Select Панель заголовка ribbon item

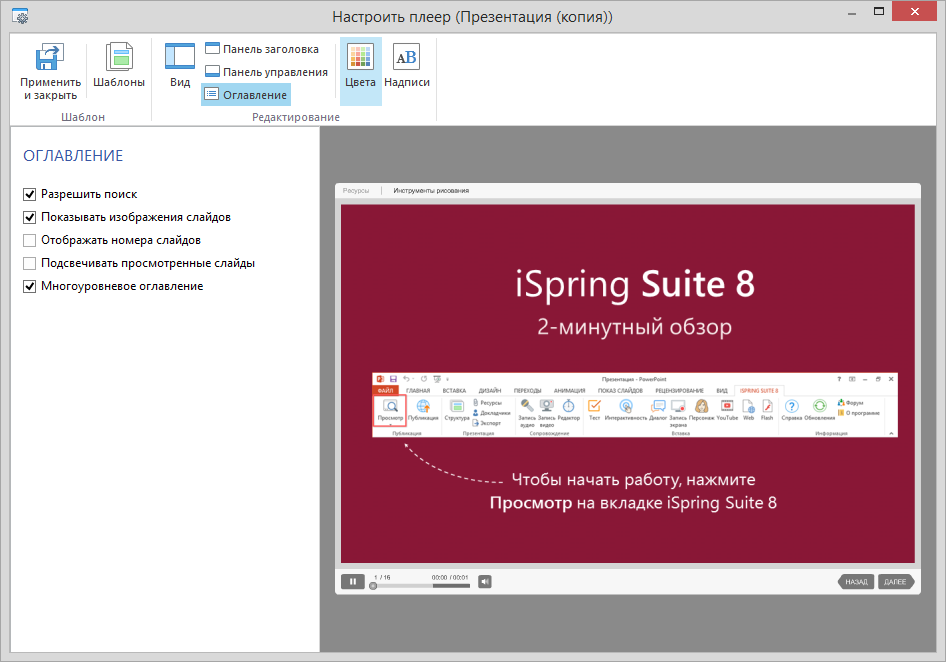pyautogui.click(x=262, y=49)
